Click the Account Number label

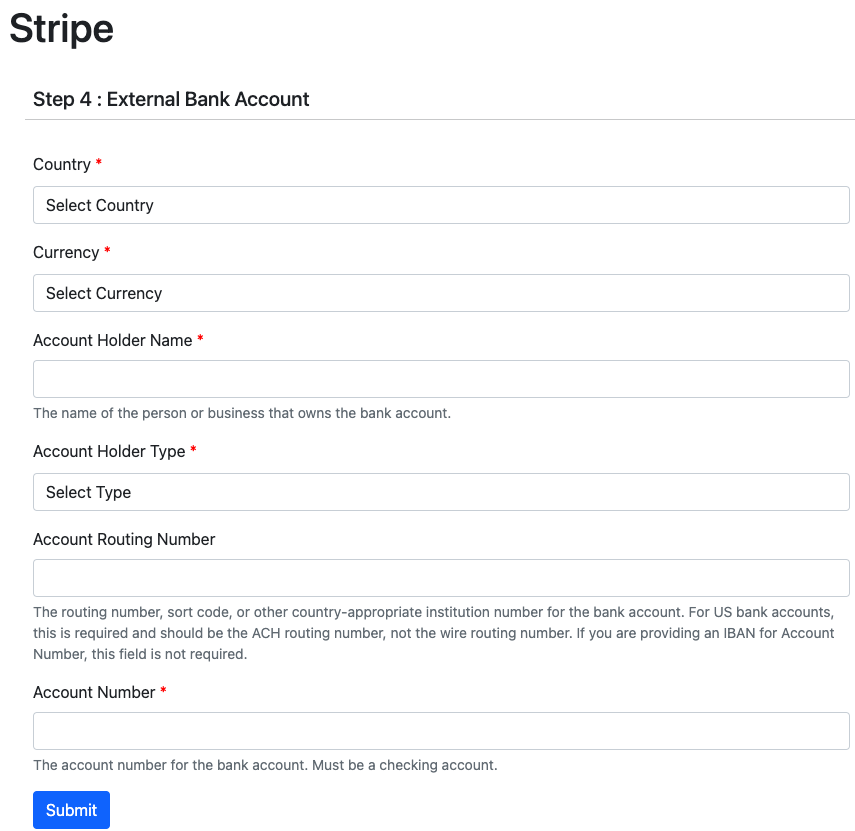(94, 692)
